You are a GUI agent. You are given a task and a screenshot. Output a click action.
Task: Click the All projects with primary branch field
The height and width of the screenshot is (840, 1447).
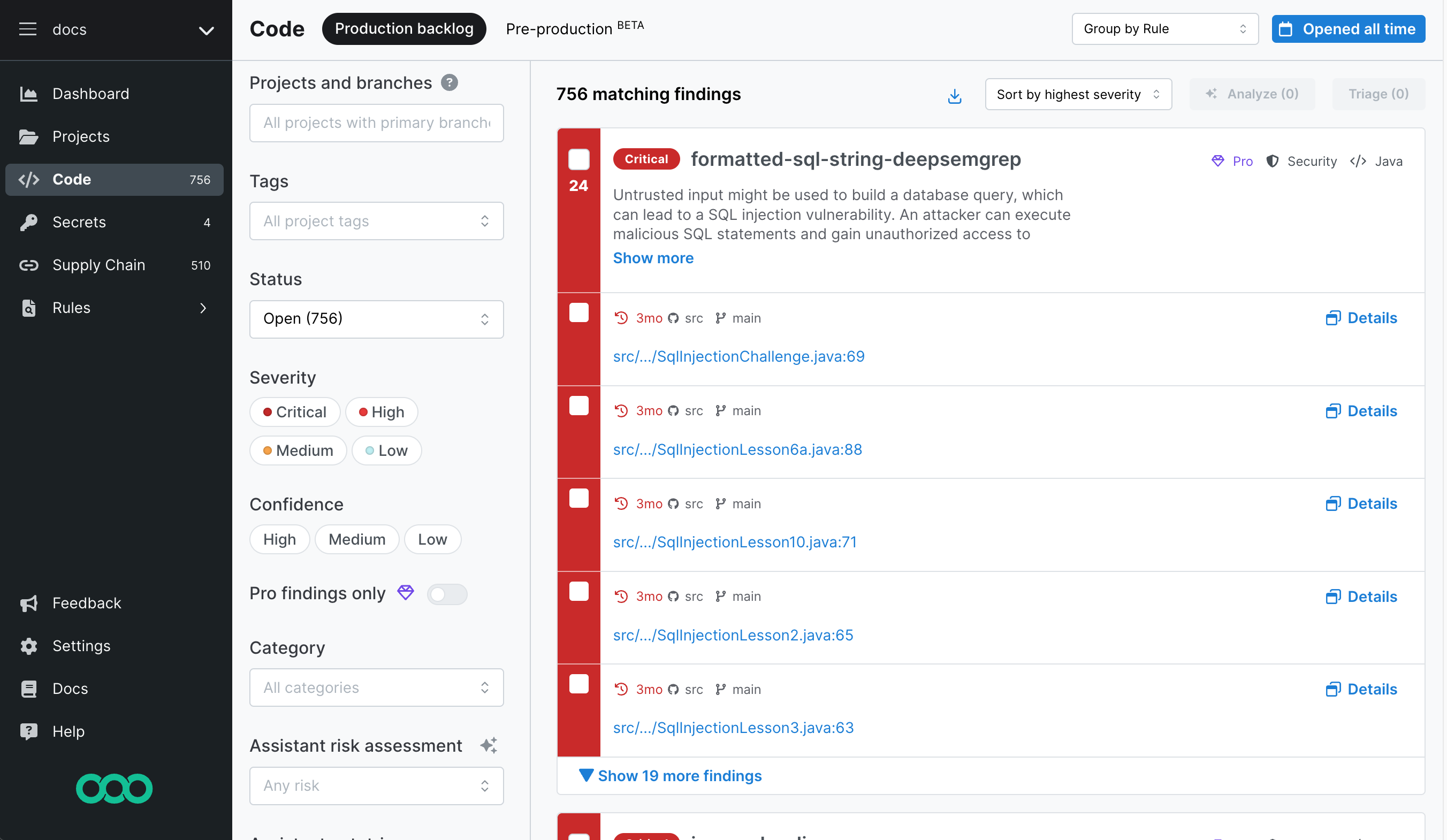(376, 123)
